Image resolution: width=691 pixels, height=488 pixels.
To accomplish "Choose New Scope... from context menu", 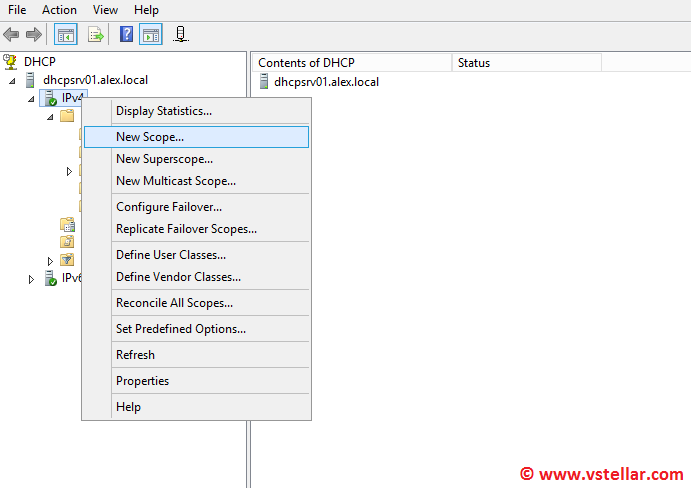I will [150, 137].
